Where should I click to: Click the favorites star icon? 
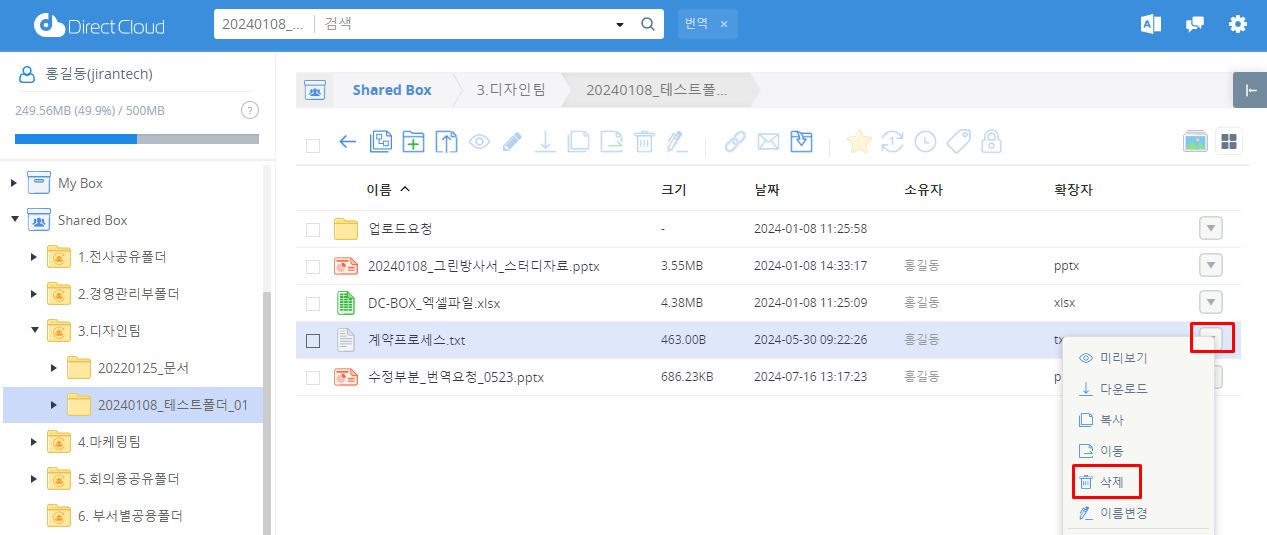coord(858,142)
